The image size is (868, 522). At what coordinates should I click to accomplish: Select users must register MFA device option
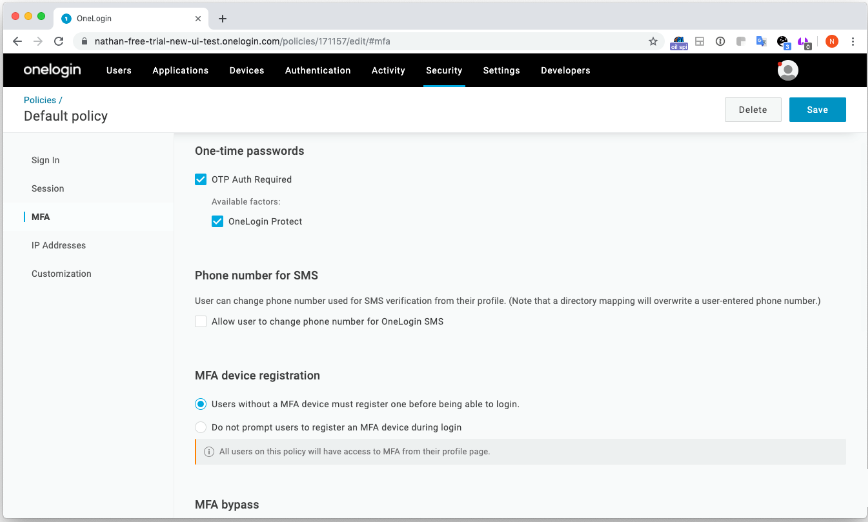pos(200,404)
